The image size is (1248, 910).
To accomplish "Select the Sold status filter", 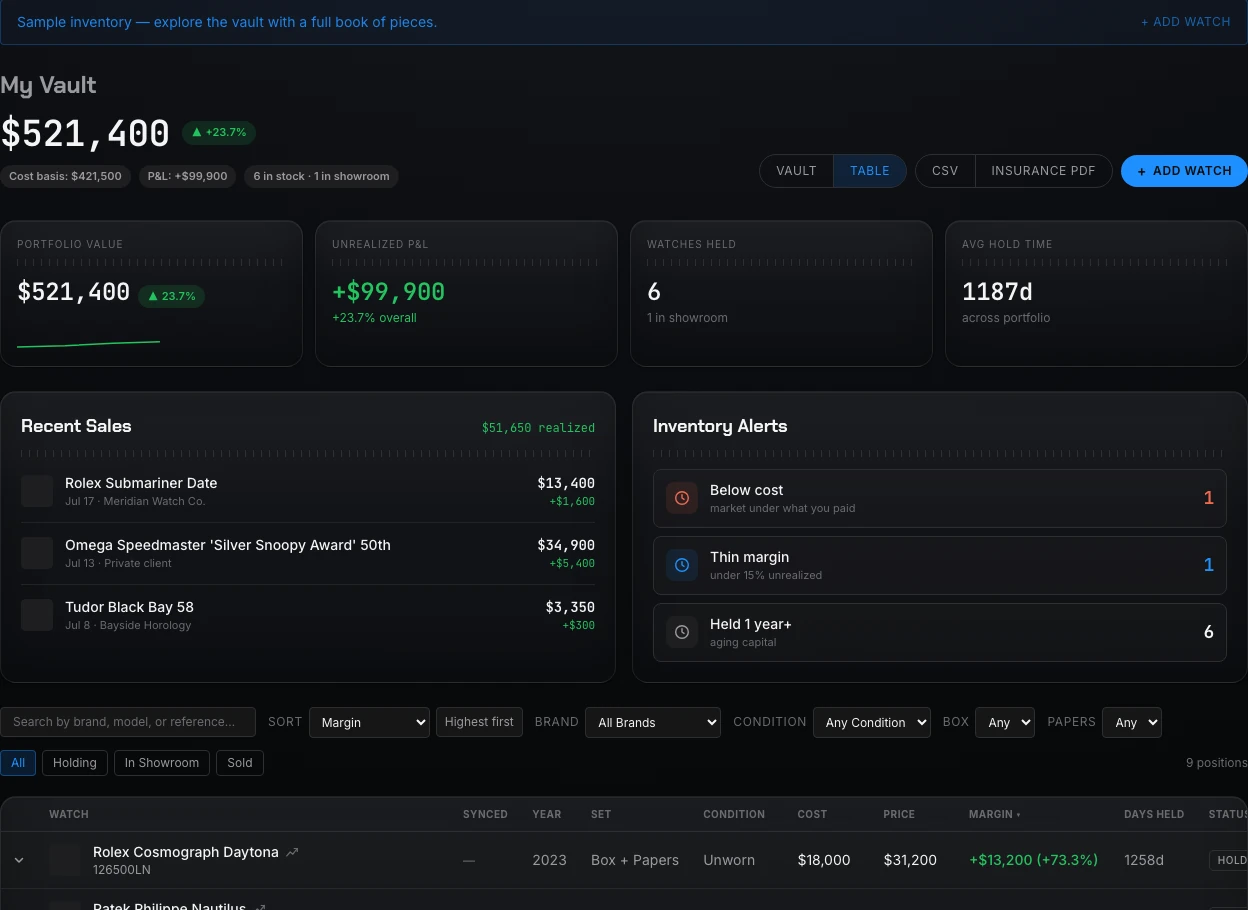I will click(x=240, y=763).
